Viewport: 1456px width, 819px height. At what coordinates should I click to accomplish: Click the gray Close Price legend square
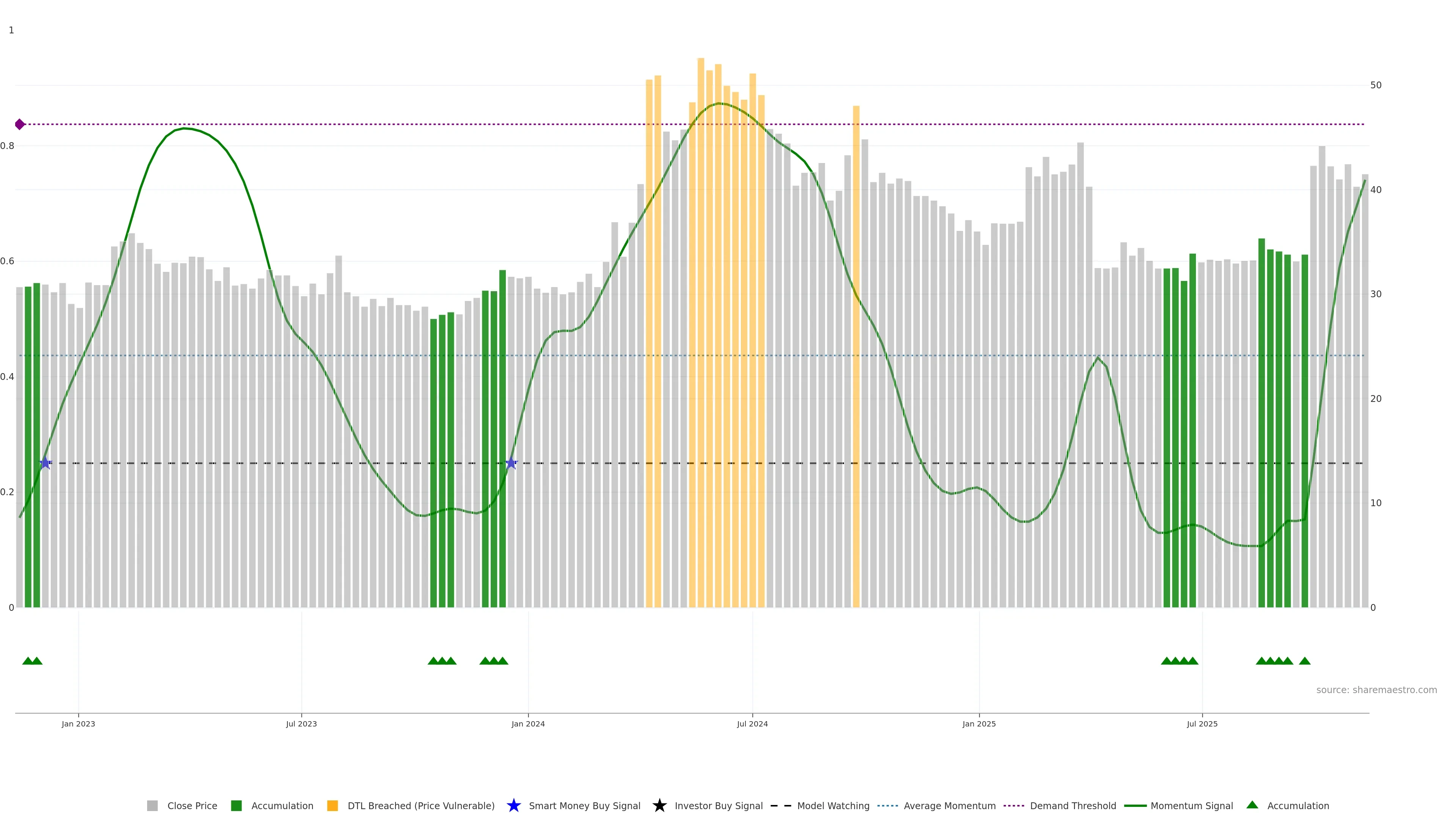(152, 806)
